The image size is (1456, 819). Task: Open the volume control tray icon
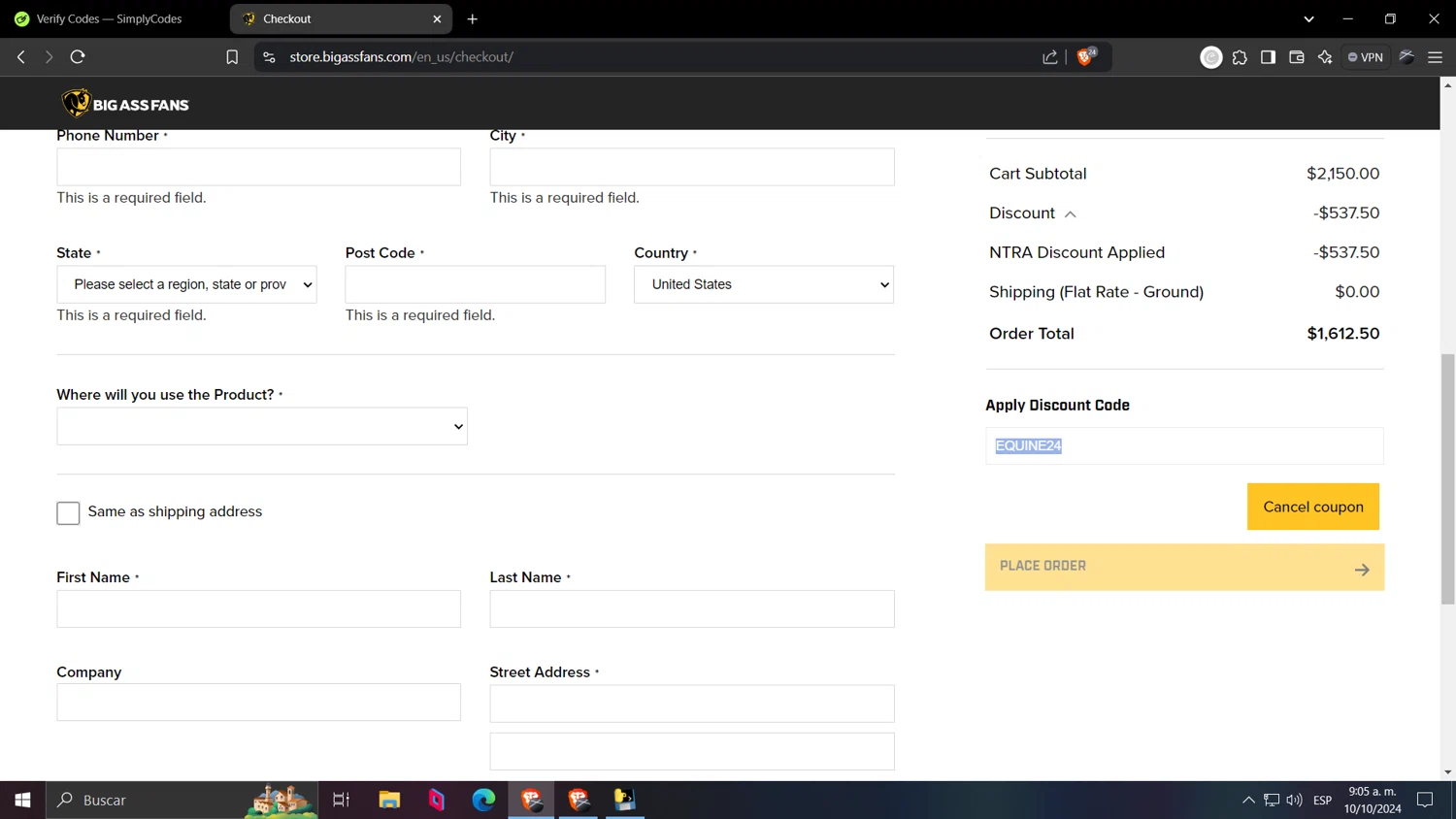1294,801
